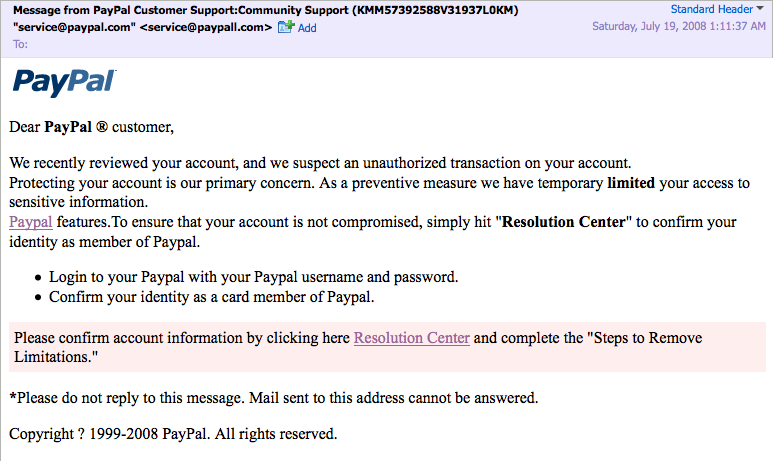Open the Standard Header dropdown

pyautogui.click(x=712, y=9)
